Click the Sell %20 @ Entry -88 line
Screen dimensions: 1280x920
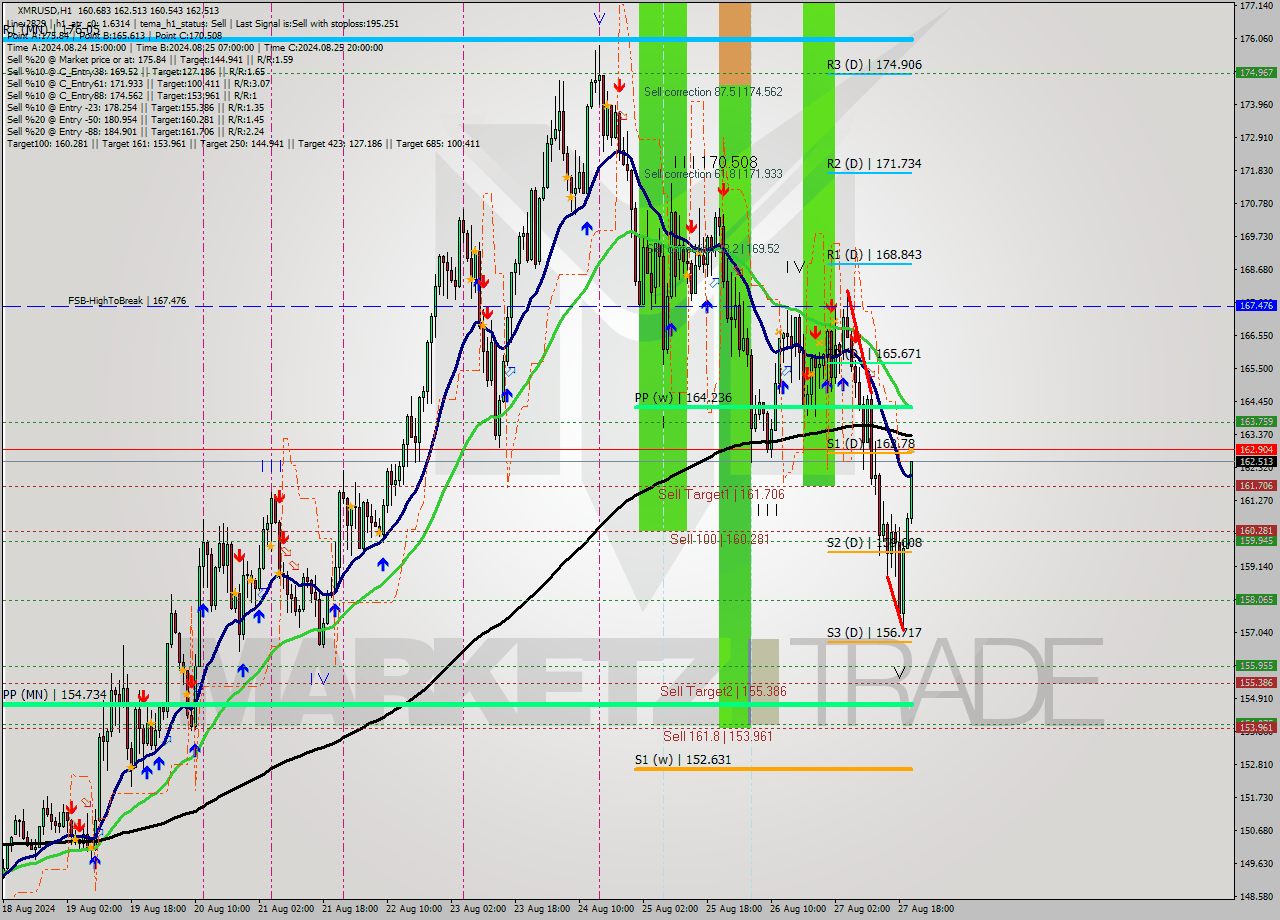(135, 131)
